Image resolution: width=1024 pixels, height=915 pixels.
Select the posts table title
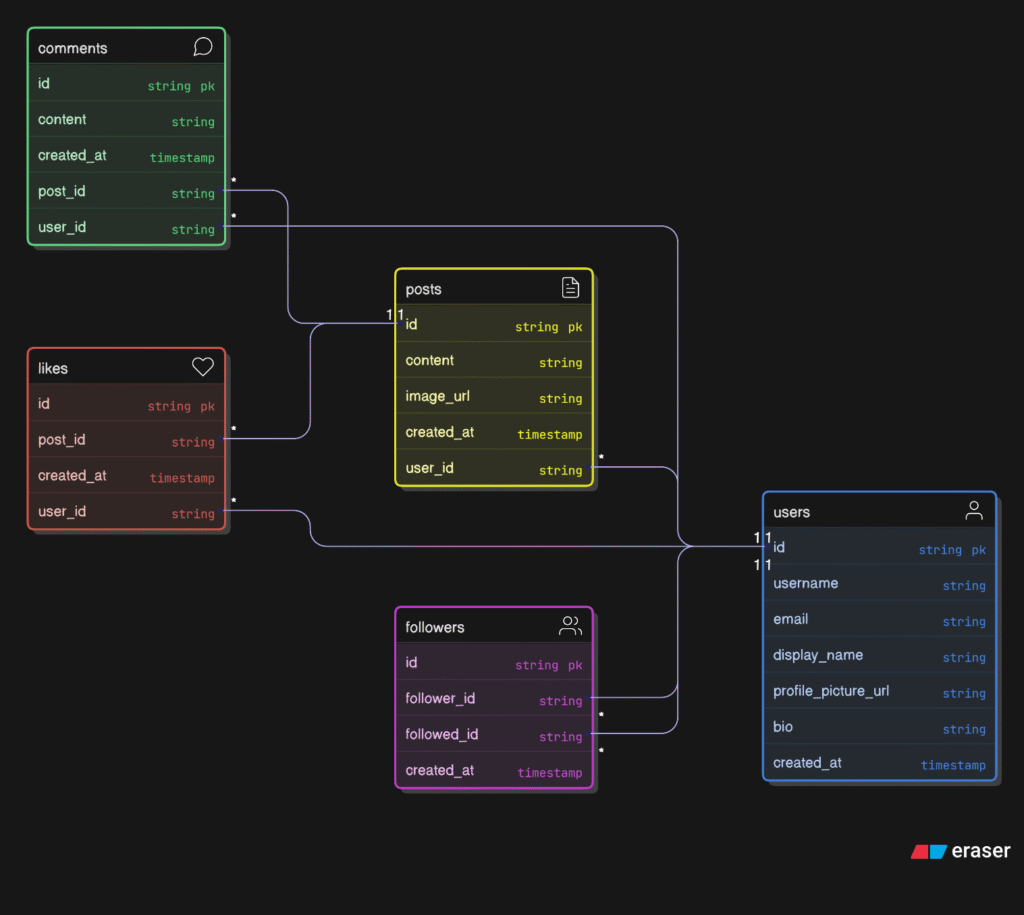423,289
